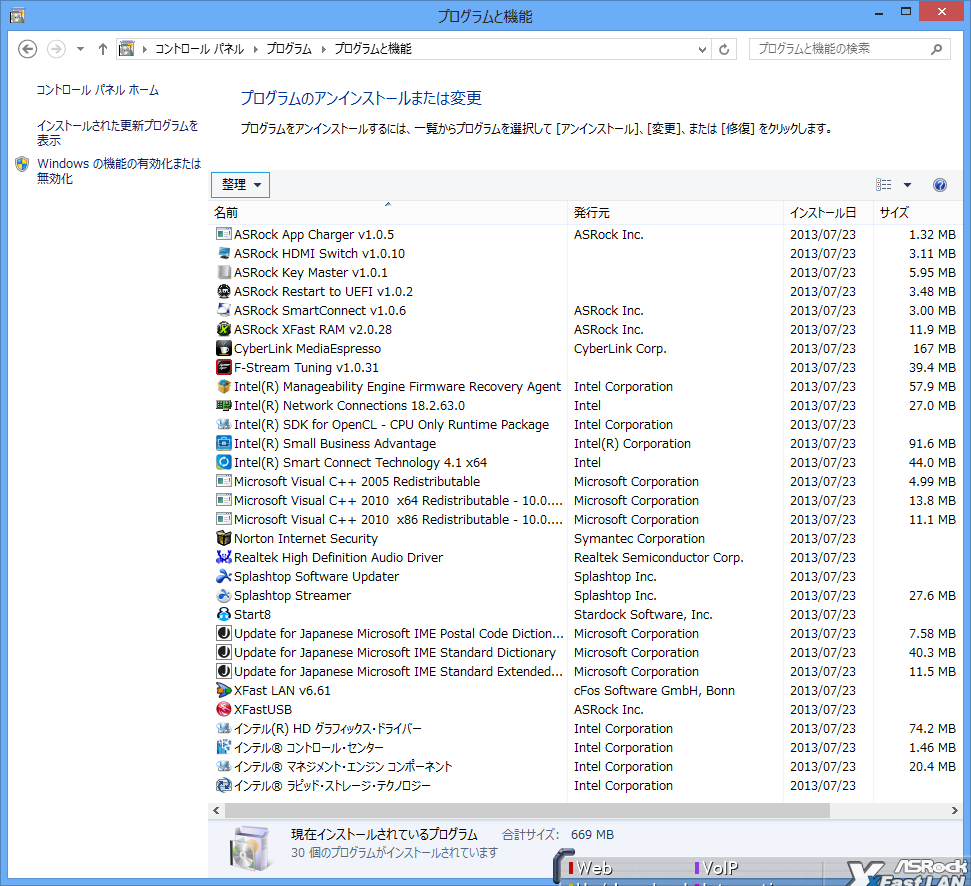The height and width of the screenshot is (886, 971).
Task: Click the Realtek High Definition Audio Driver icon
Action: 224,557
